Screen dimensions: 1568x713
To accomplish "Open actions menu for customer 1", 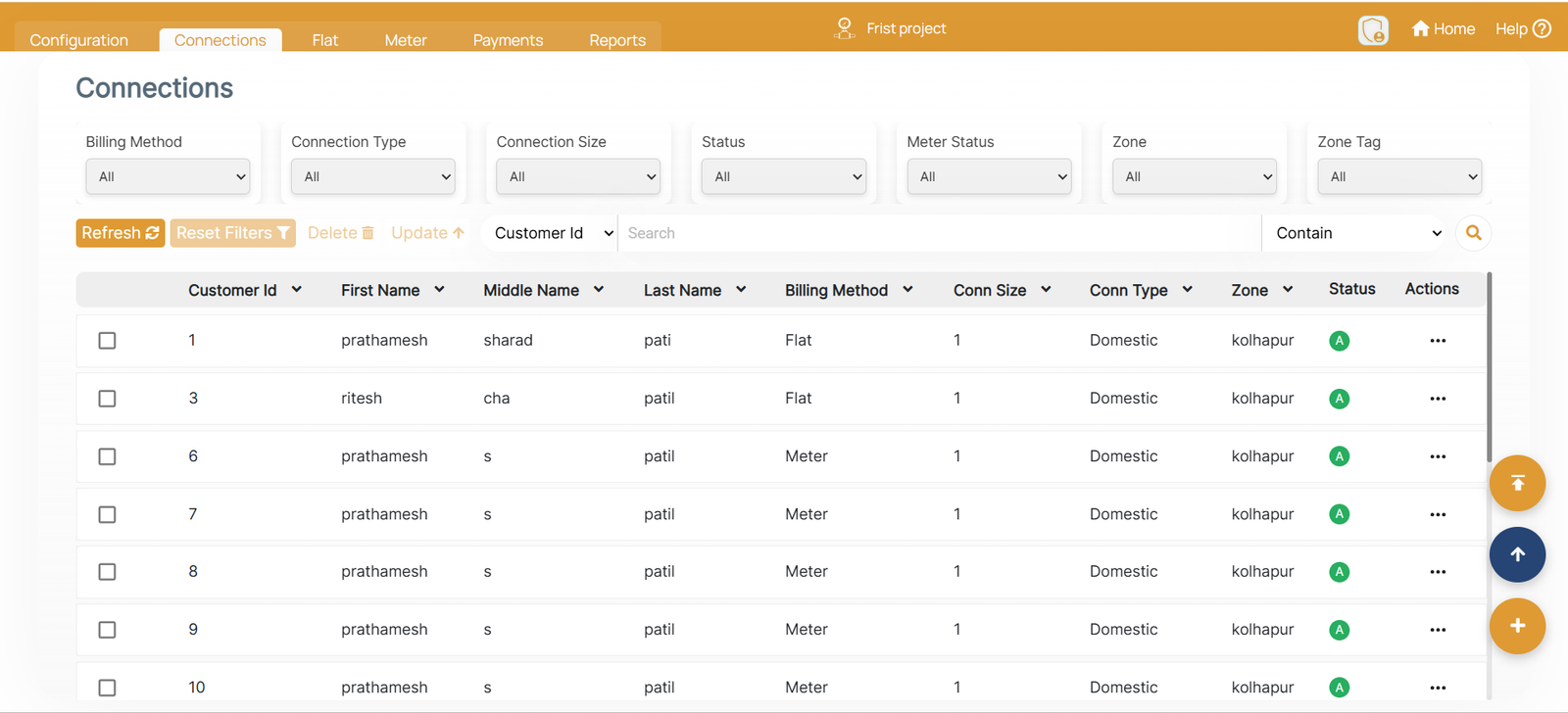I will [x=1437, y=341].
